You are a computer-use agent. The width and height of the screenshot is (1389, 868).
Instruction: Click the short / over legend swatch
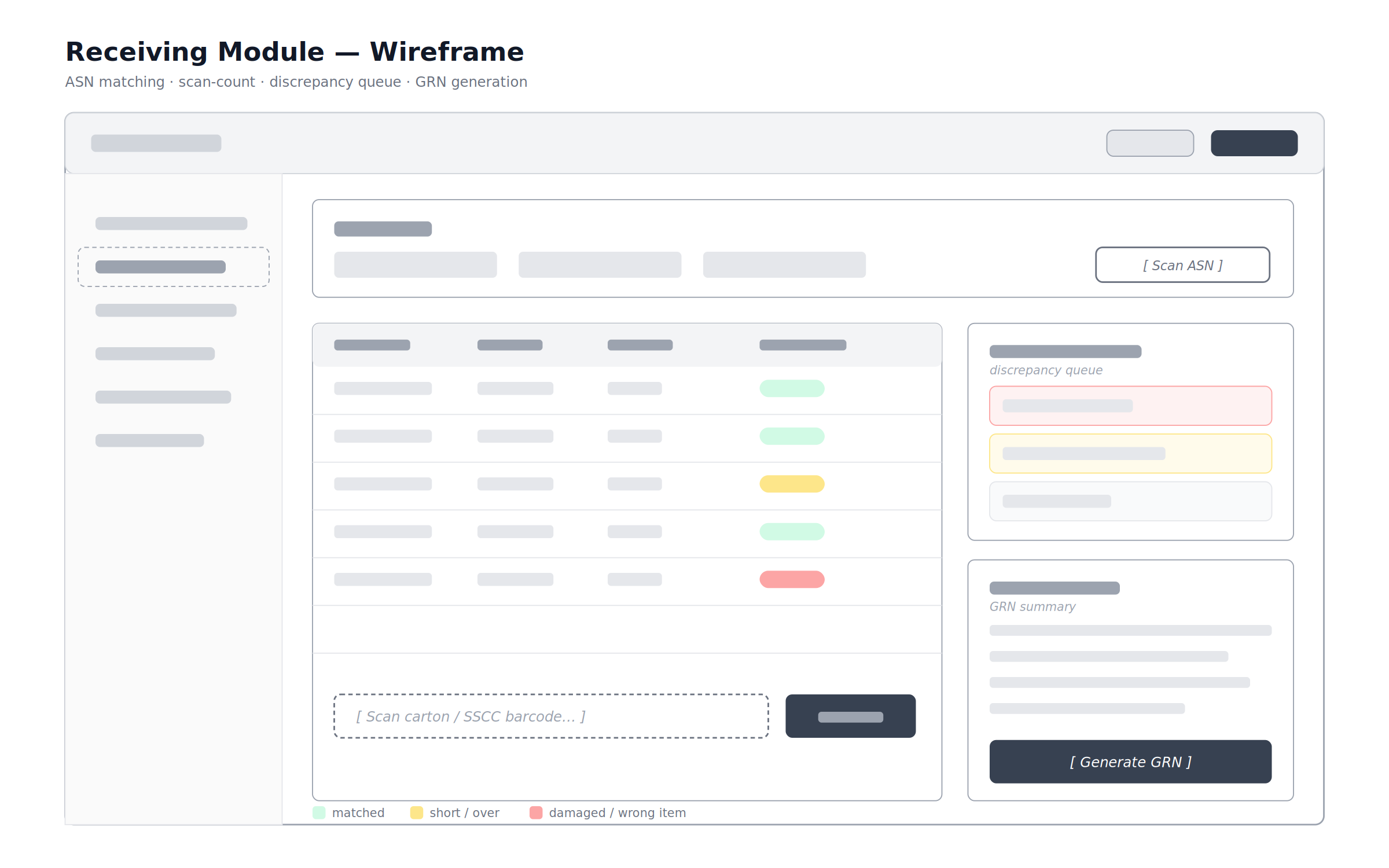(x=417, y=812)
